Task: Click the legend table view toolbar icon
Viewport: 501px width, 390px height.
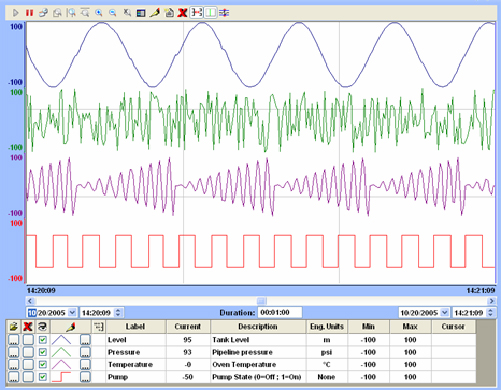Action: (x=141, y=13)
